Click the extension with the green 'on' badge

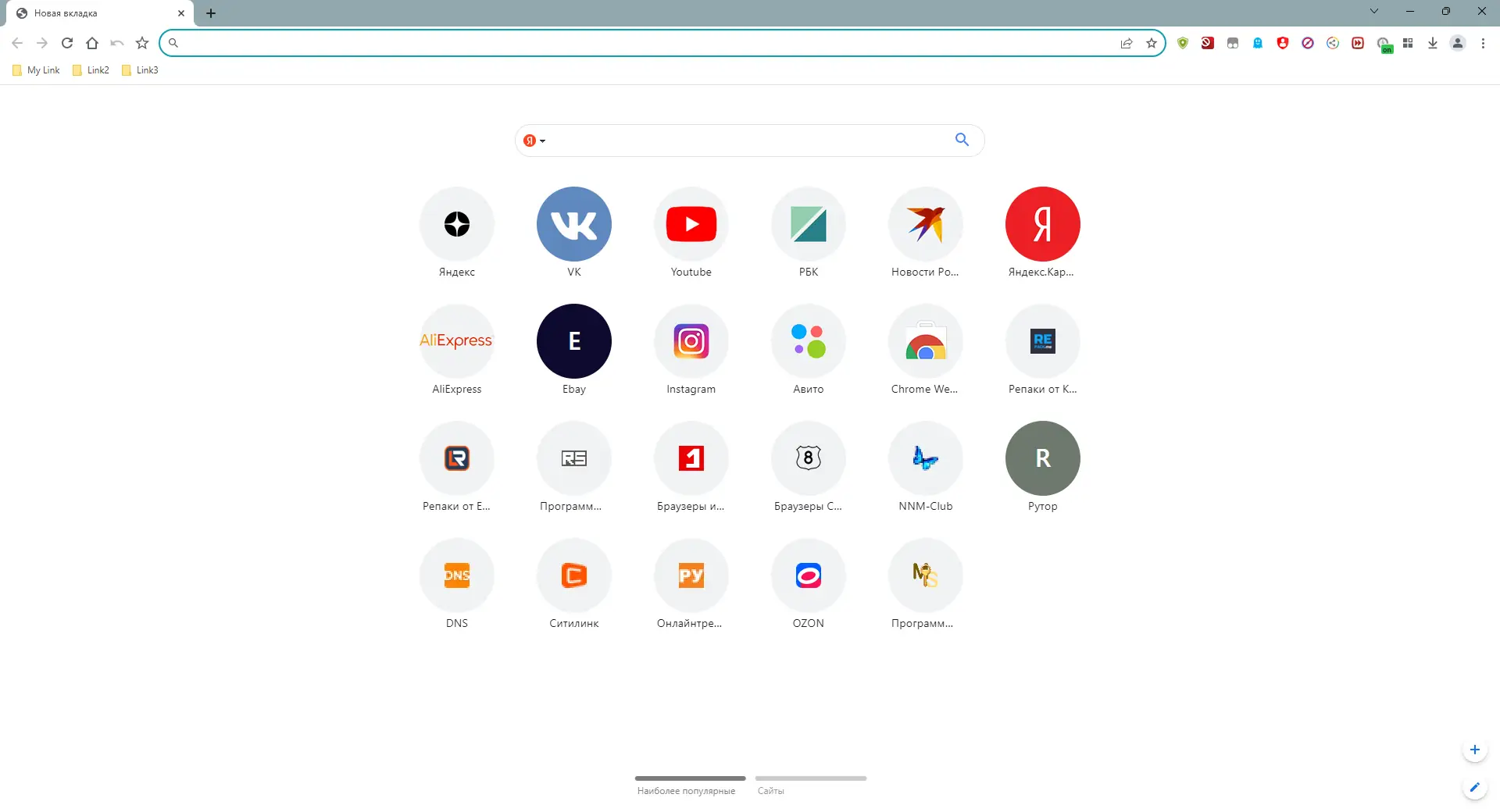pos(1384,43)
